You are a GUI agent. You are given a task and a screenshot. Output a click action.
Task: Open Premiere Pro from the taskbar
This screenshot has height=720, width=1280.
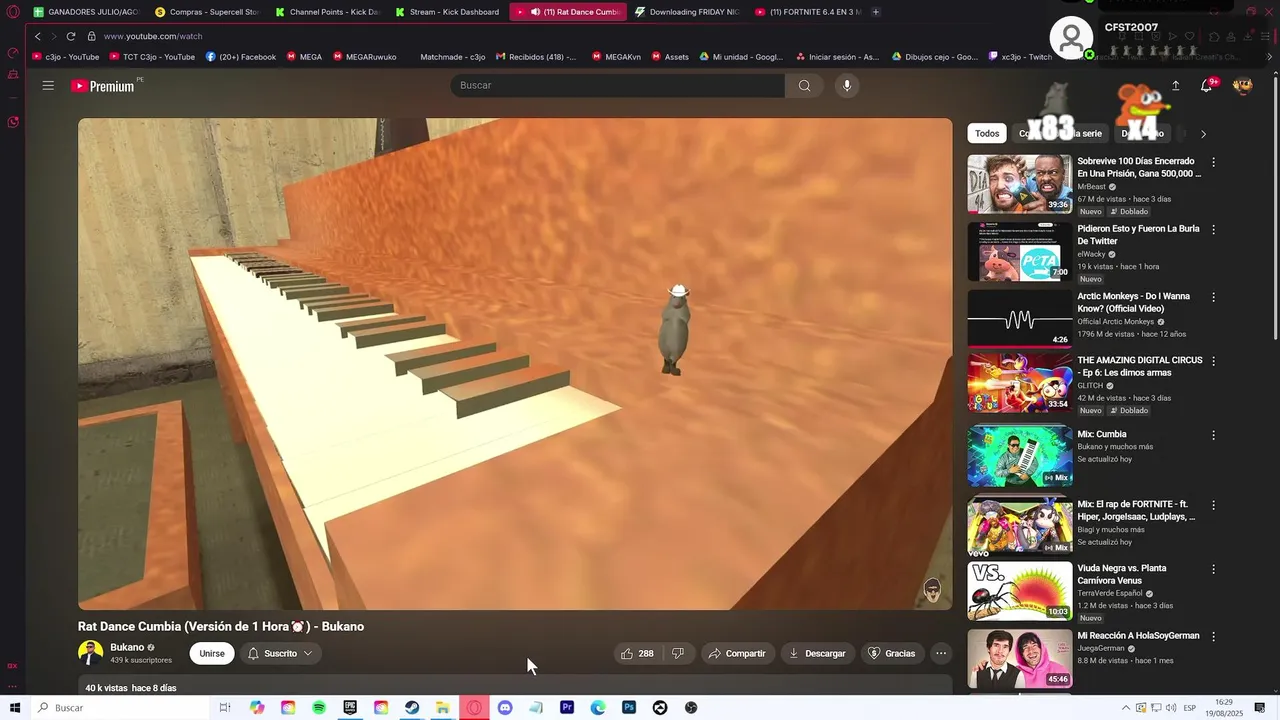point(567,708)
